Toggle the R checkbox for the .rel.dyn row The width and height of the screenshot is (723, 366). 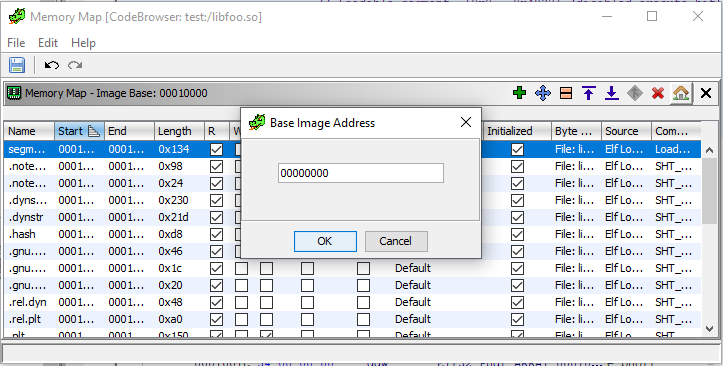[x=216, y=302]
